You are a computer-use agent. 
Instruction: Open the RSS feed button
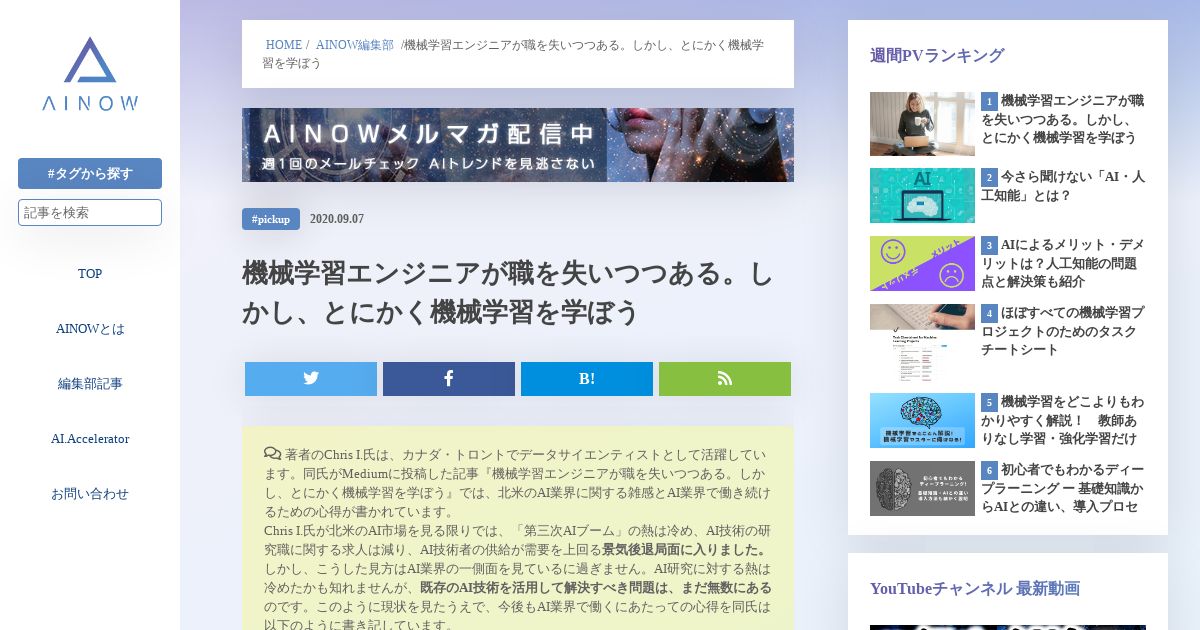725,379
